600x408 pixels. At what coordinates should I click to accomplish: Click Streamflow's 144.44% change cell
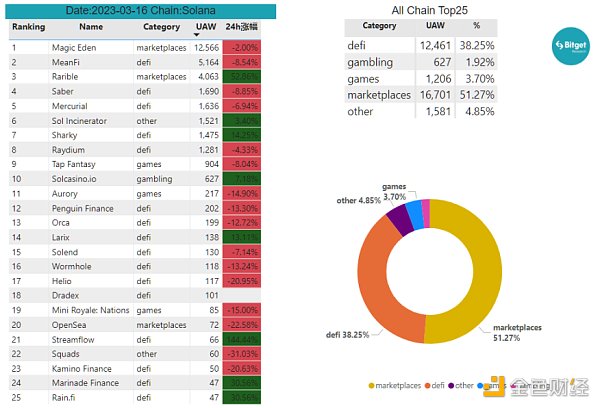coord(244,340)
